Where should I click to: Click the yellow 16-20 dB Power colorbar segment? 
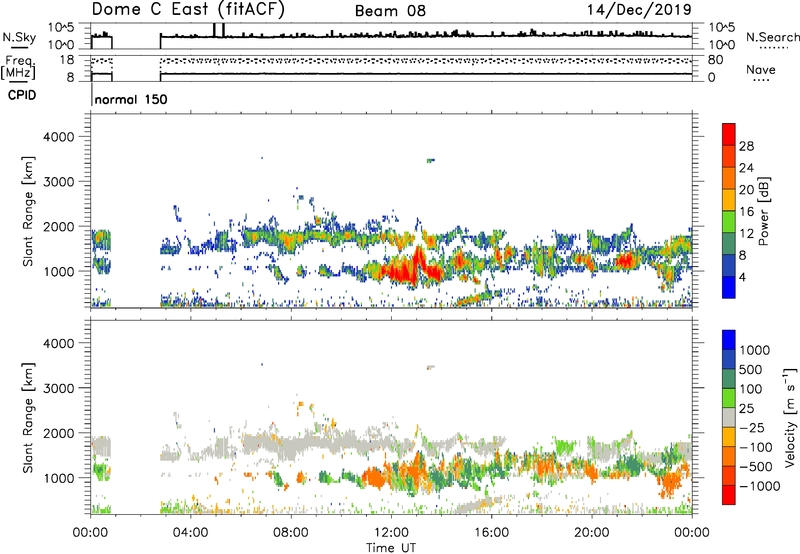point(729,200)
